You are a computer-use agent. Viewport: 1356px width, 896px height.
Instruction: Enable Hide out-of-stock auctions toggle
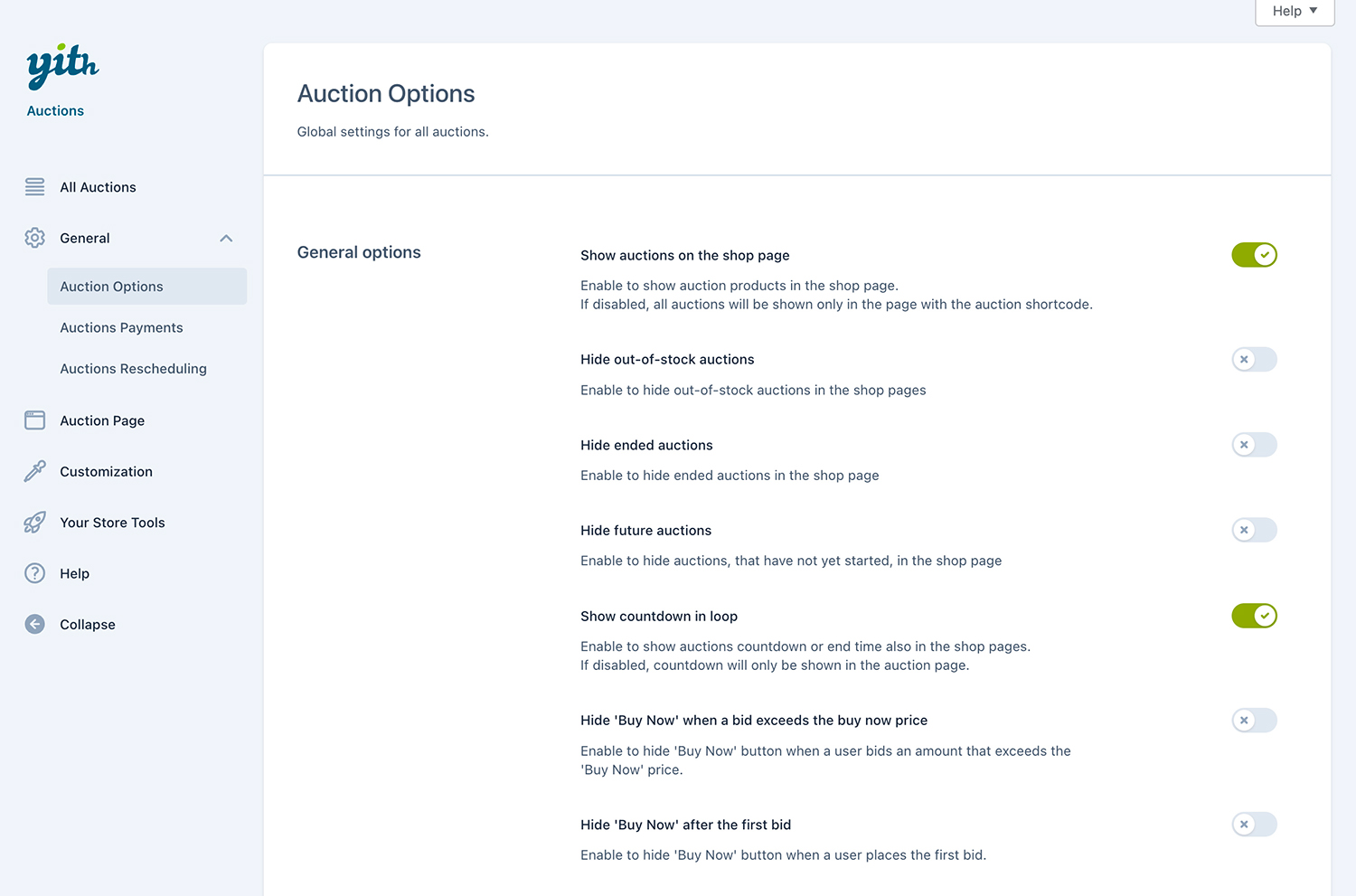pos(1254,360)
